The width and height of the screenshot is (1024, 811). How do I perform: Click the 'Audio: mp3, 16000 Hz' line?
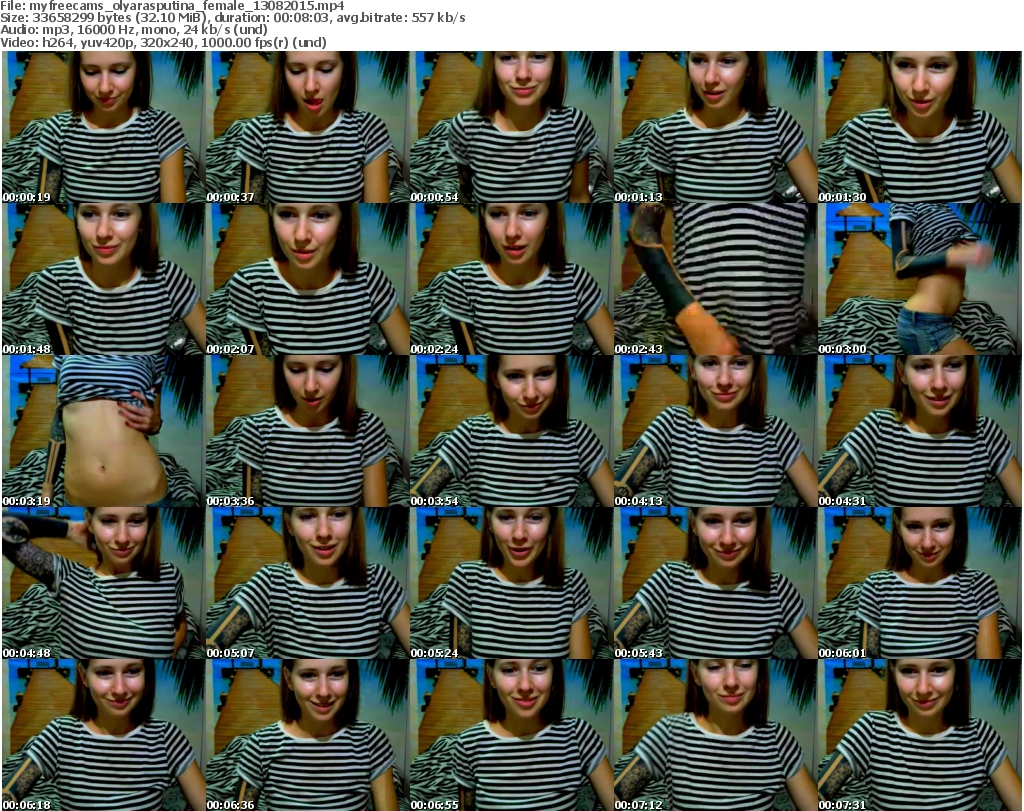tap(134, 30)
